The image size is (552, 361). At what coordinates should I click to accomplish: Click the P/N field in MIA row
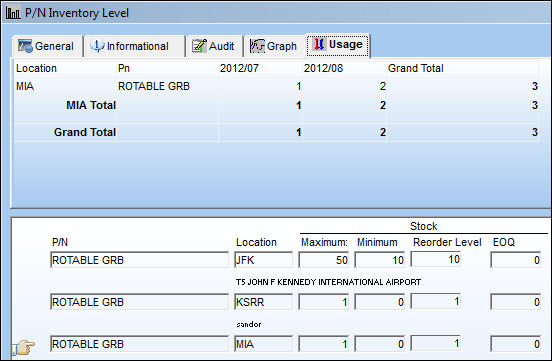point(139,344)
